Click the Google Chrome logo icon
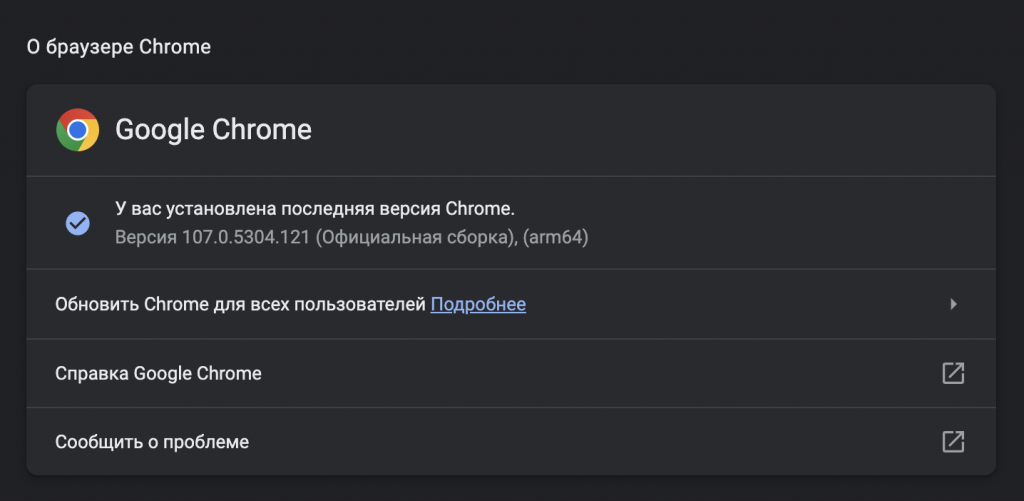Image resolution: width=1024 pixels, height=501 pixels. pos(77,130)
